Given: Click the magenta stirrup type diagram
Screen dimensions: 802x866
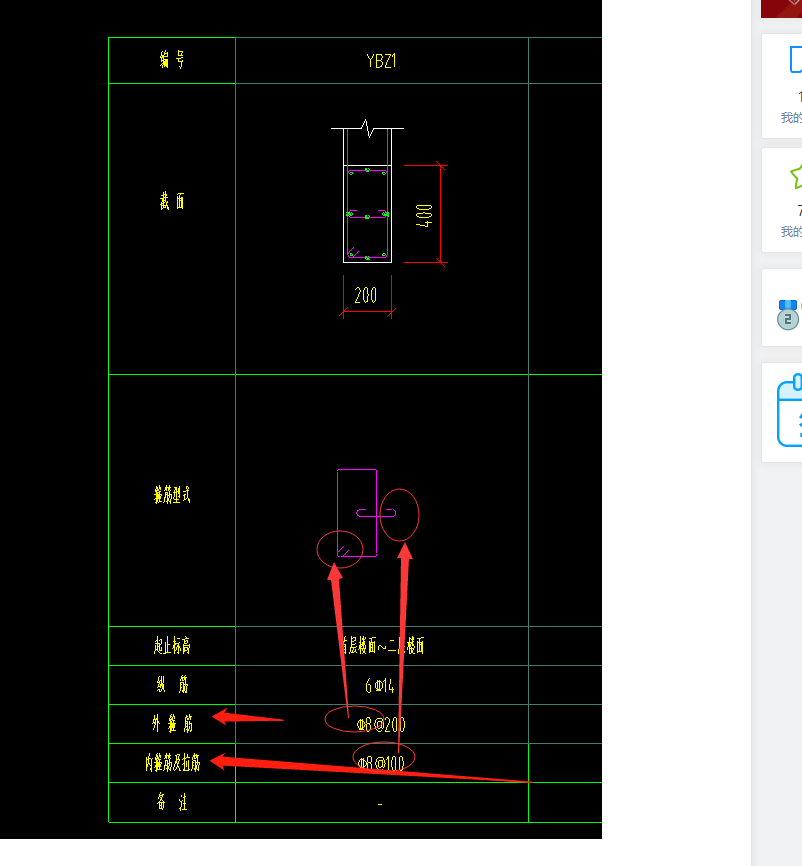Looking at the screenshot, I should tap(366, 513).
